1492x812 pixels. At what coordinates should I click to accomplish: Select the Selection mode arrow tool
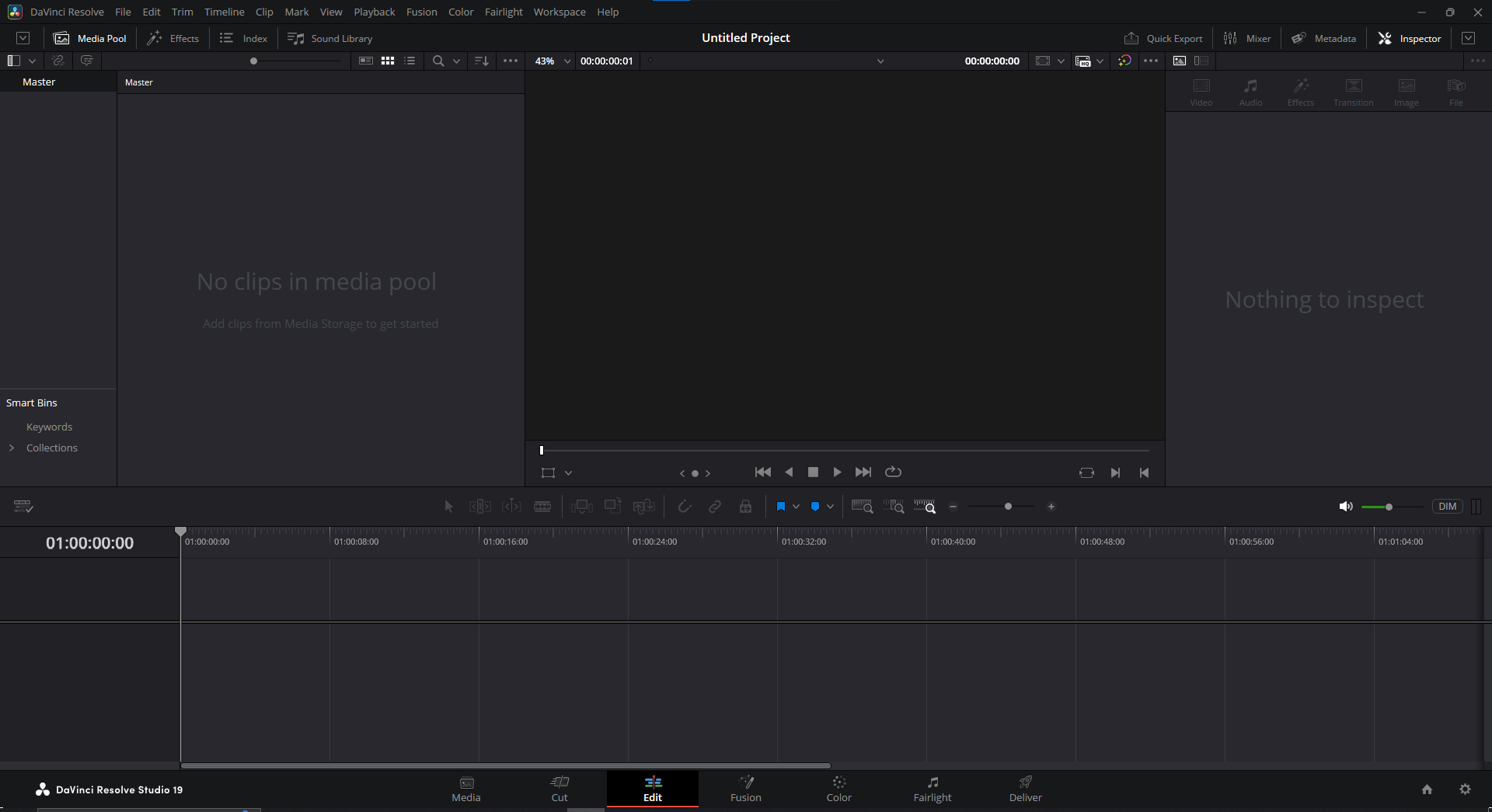(448, 507)
